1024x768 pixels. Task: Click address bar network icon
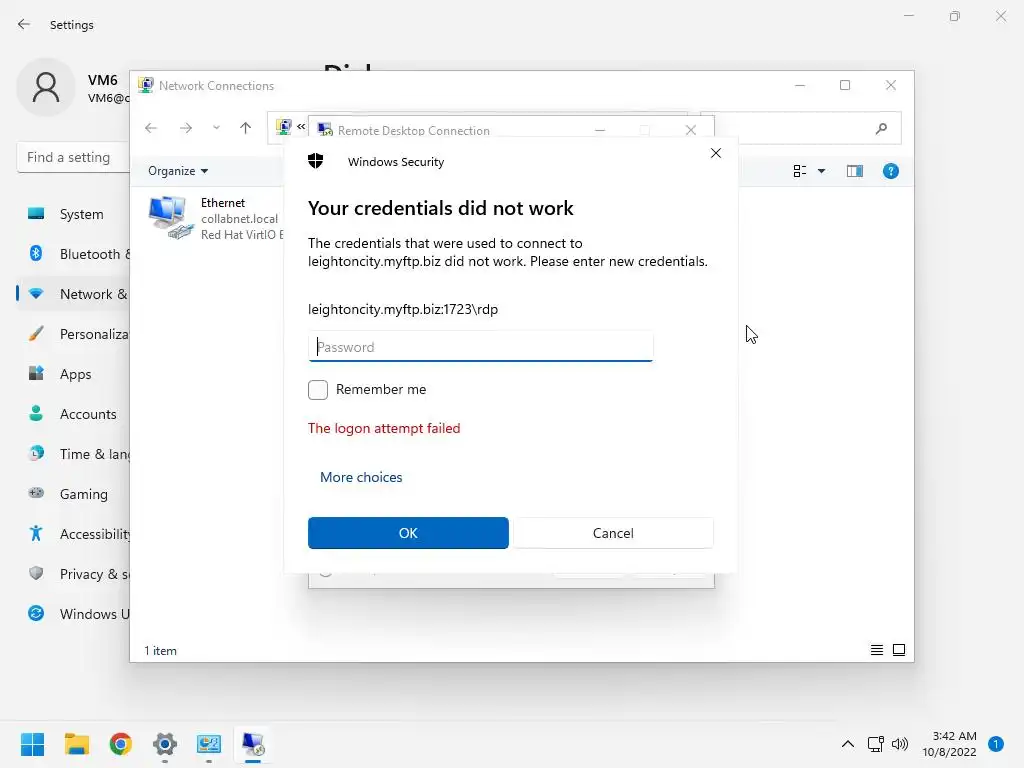pos(283,127)
